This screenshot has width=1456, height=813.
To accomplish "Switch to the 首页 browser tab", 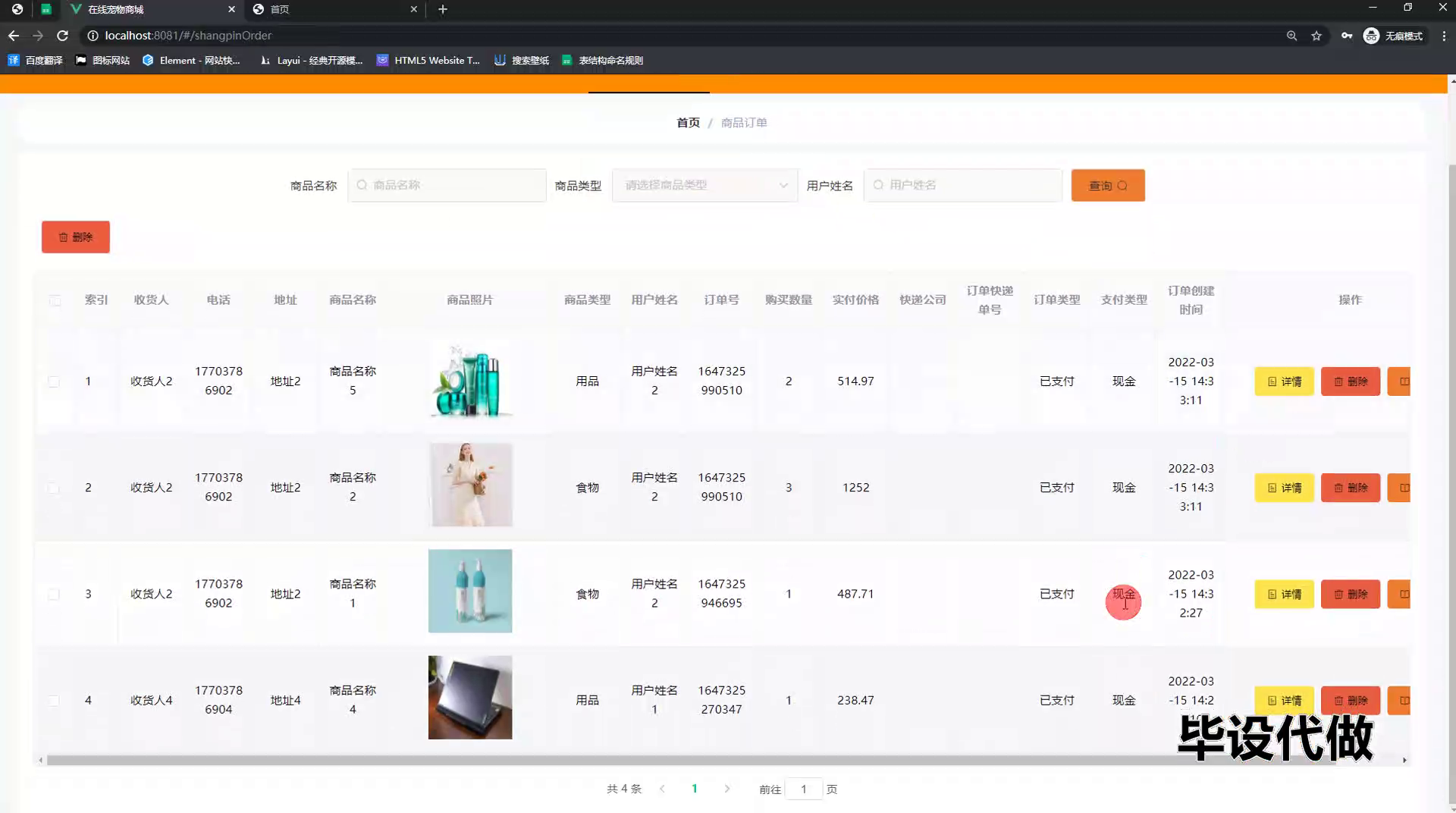I will tap(334, 9).
